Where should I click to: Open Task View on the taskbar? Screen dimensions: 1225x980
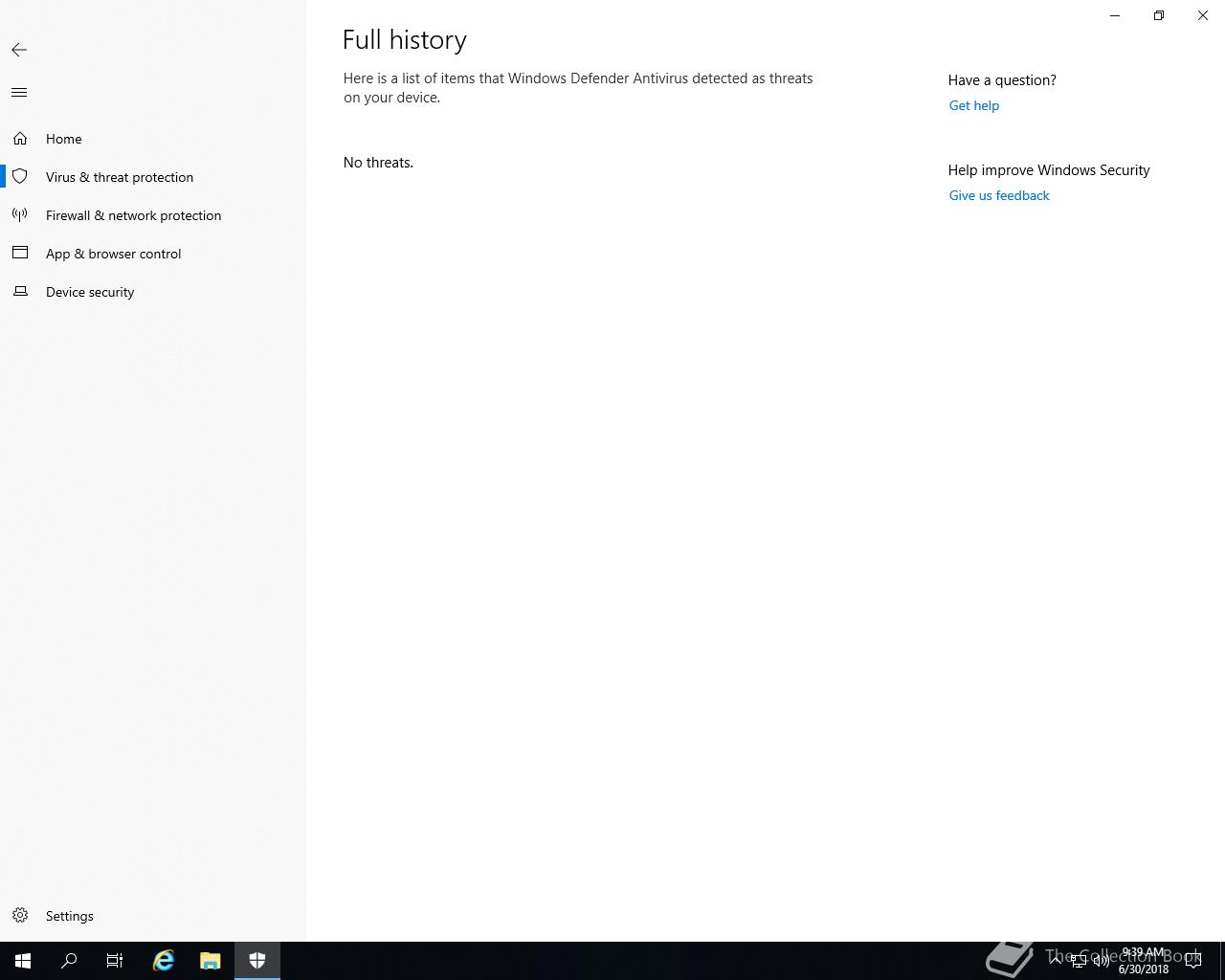point(115,961)
